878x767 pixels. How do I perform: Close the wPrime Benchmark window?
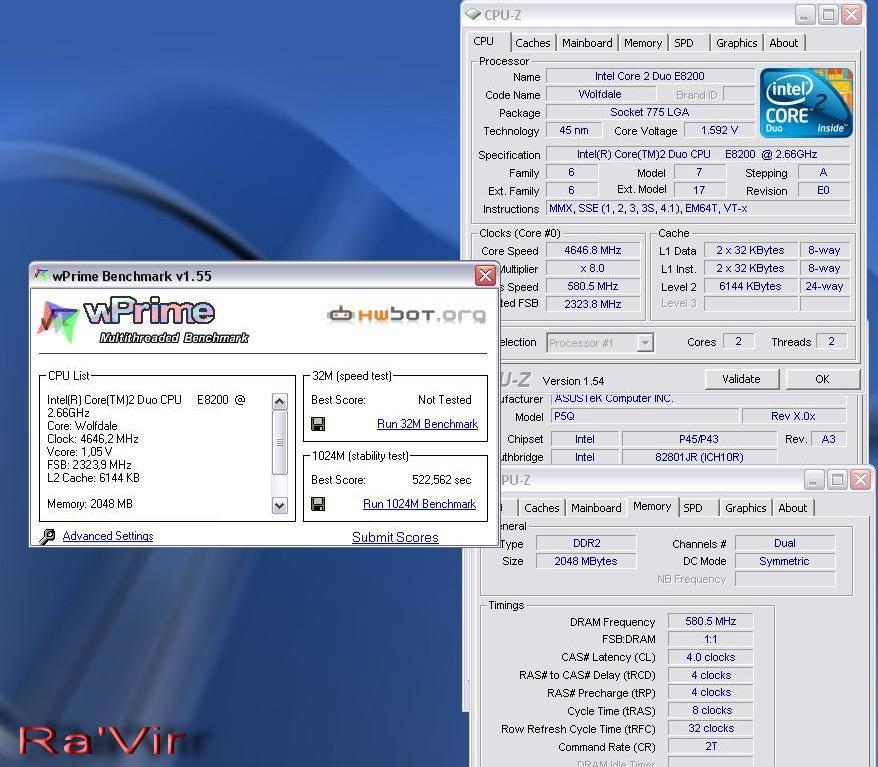tap(485, 275)
